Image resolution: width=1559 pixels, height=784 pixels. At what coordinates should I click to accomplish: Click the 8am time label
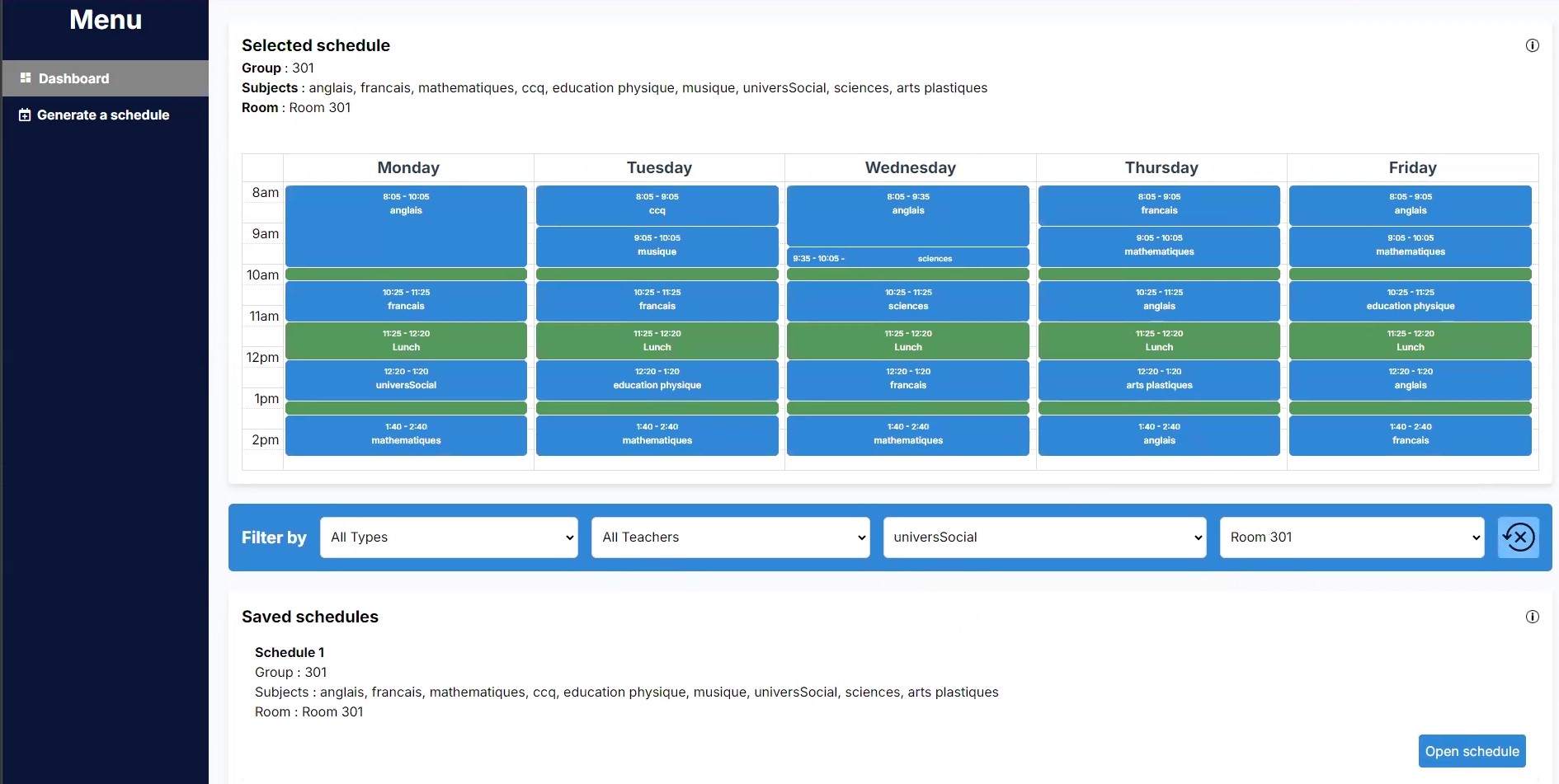(x=265, y=192)
